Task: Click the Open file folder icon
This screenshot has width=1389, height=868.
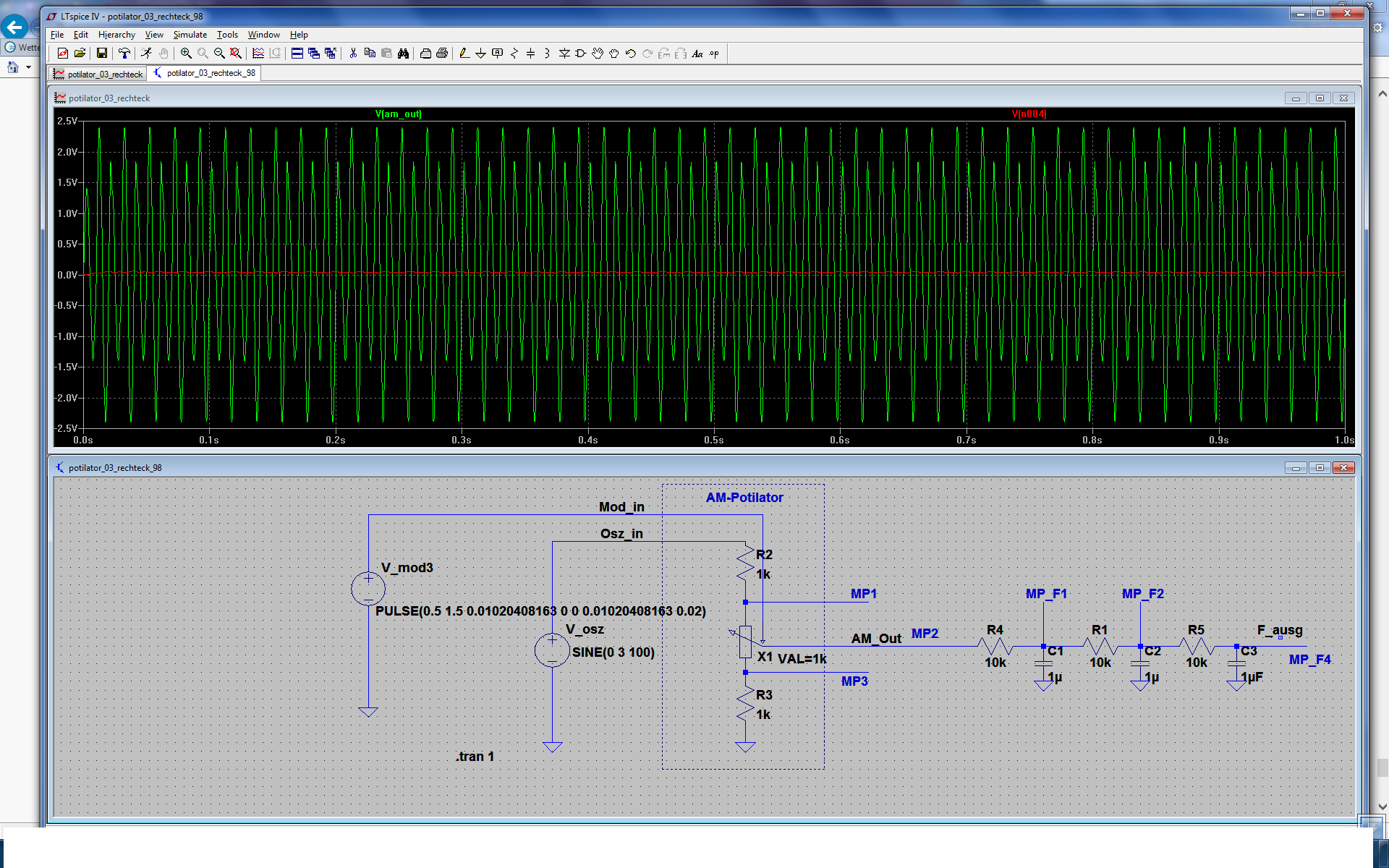Action: pyautogui.click(x=80, y=54)
